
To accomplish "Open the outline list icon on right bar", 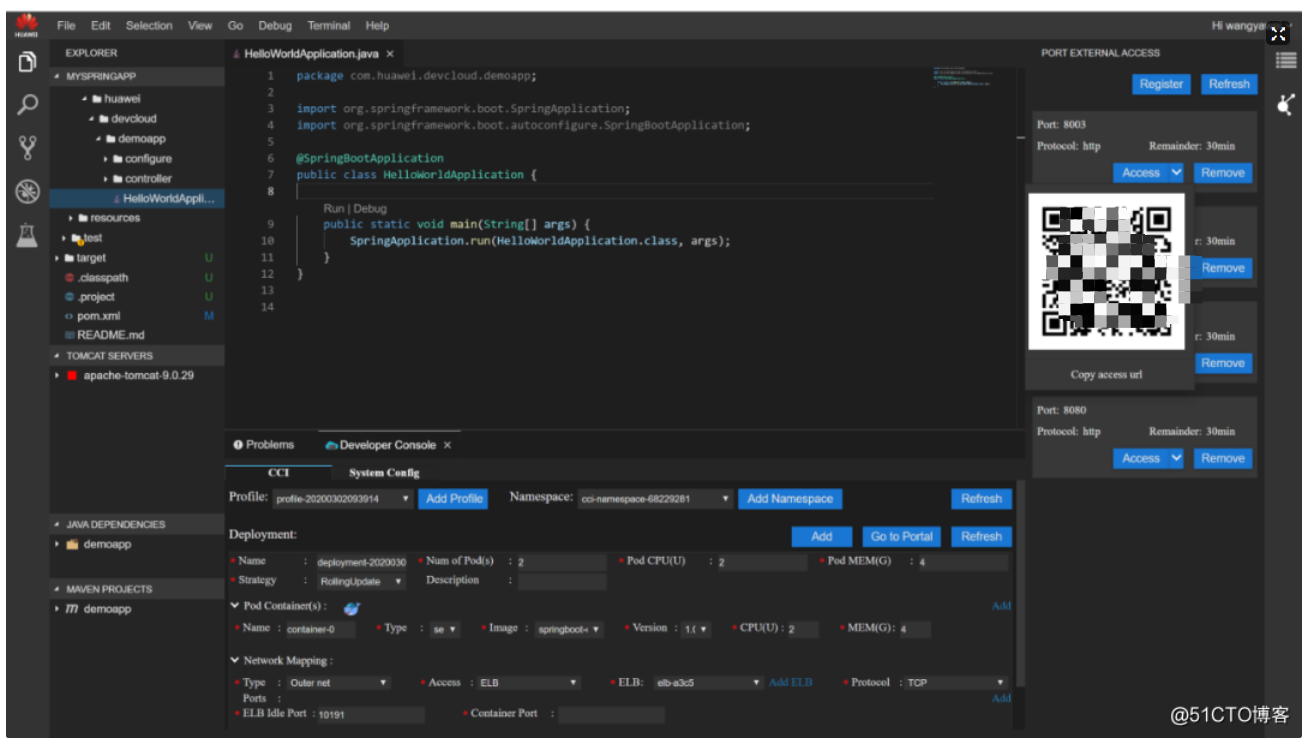I will click(1286, 61).
